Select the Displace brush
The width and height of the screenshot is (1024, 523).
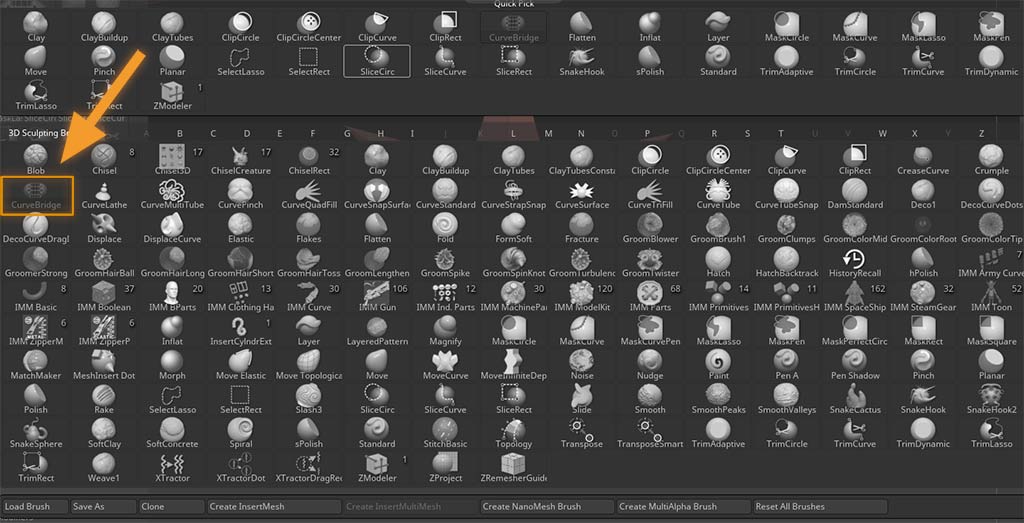(104, 228)
